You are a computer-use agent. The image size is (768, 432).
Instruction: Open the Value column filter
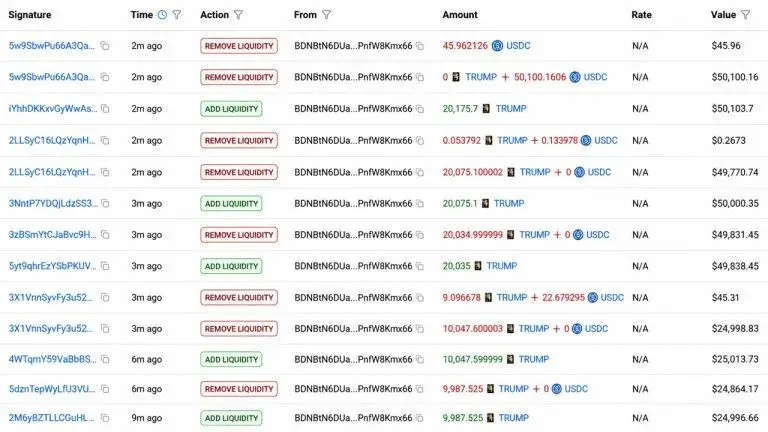(x=745, y=15)
